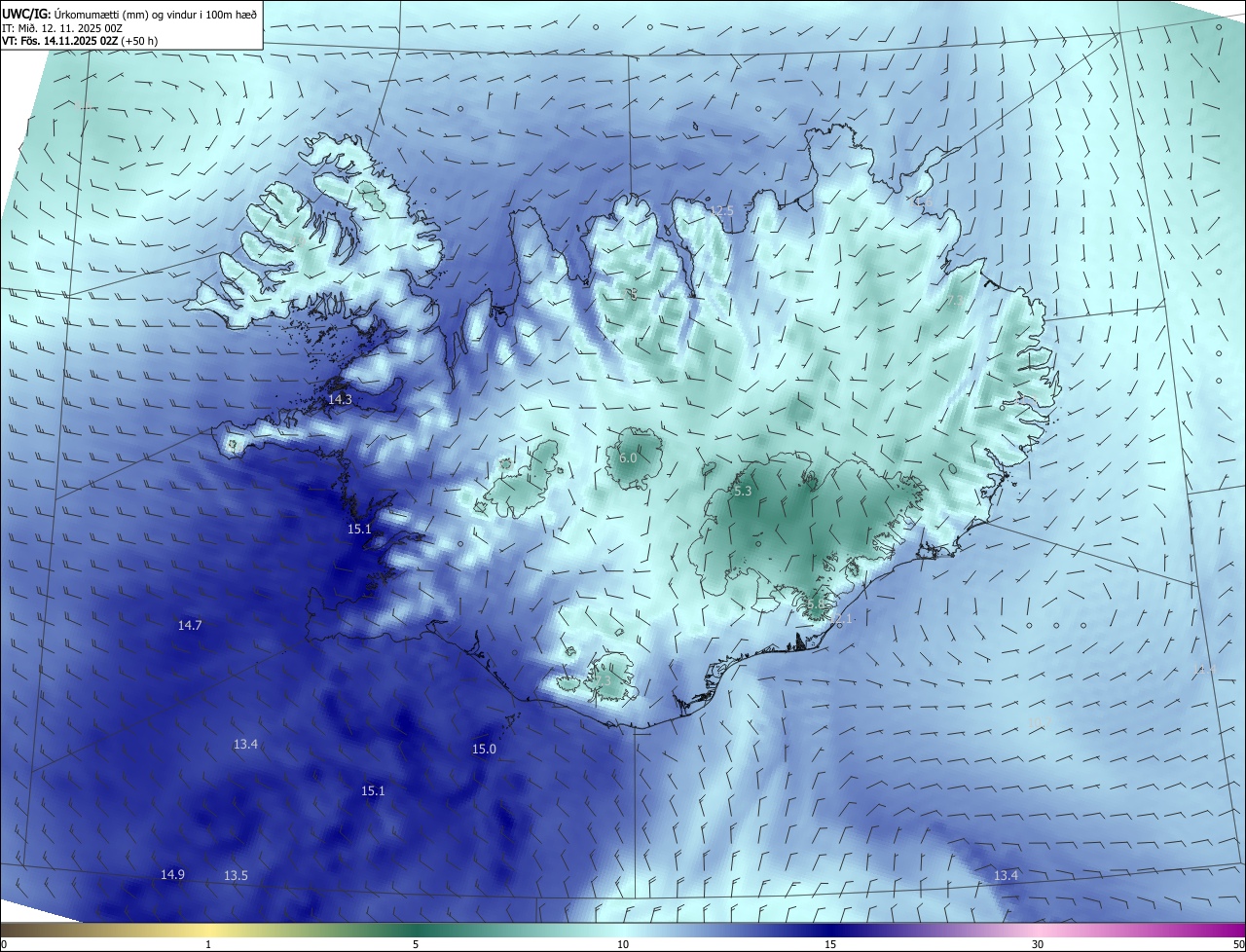Click the color scale tick labeled 1
The width and height of the screenshot is (1246, 952).
(x=208, y=944)
